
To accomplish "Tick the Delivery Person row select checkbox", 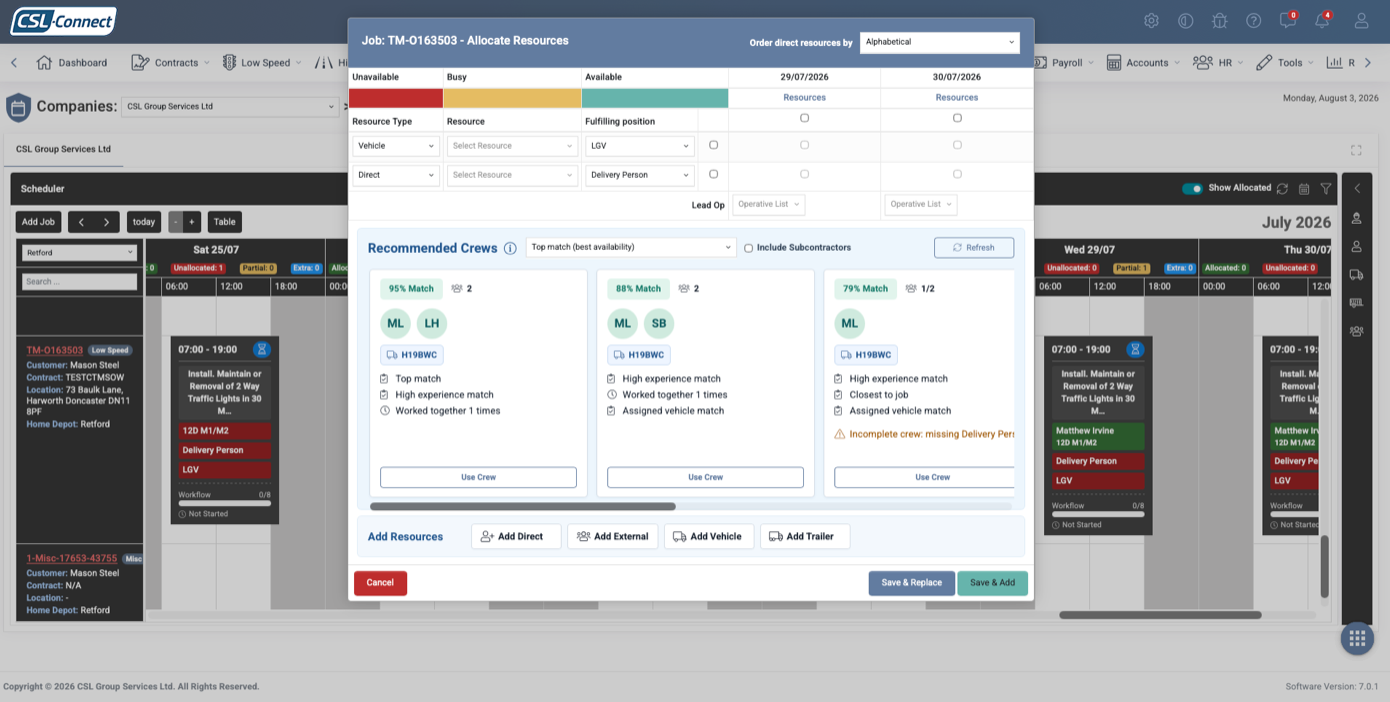I will pyautogui.click(x=713, y=174).
